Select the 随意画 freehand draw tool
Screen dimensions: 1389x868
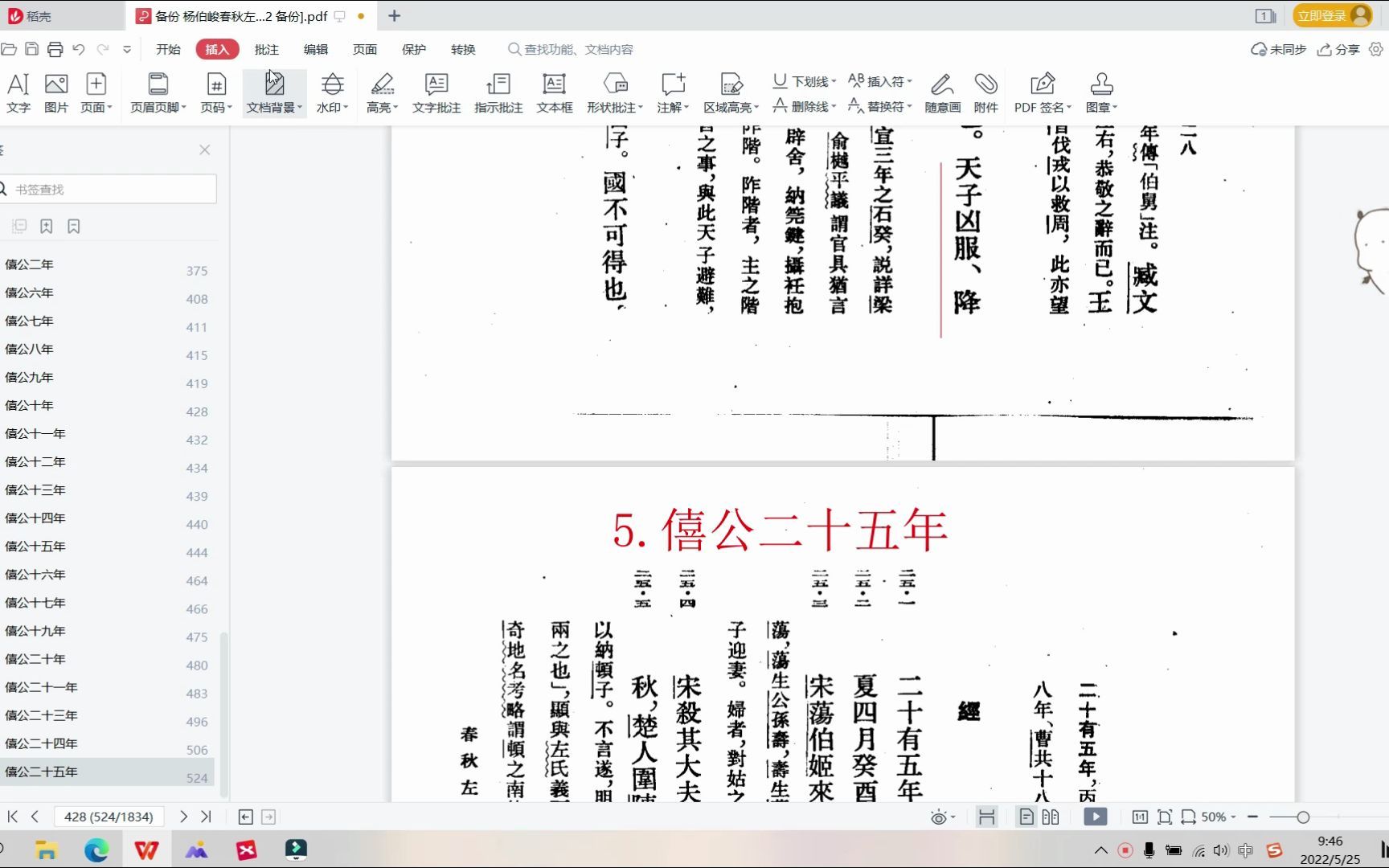[x=942, y=93]
